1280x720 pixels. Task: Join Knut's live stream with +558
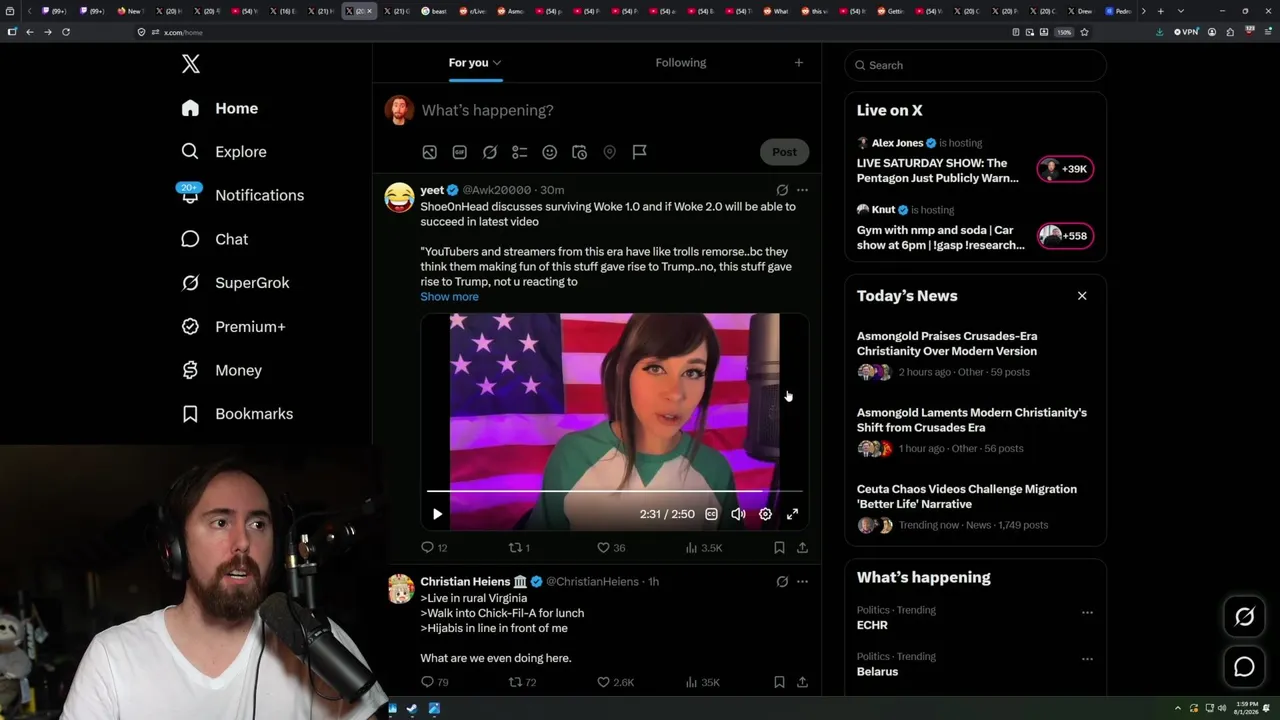pyautogui.click(x=1065, y=236)
